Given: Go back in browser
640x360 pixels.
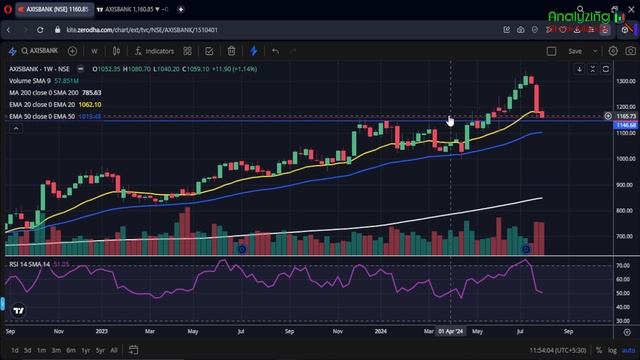Looking at the screenshot, I should click(9, 30).
